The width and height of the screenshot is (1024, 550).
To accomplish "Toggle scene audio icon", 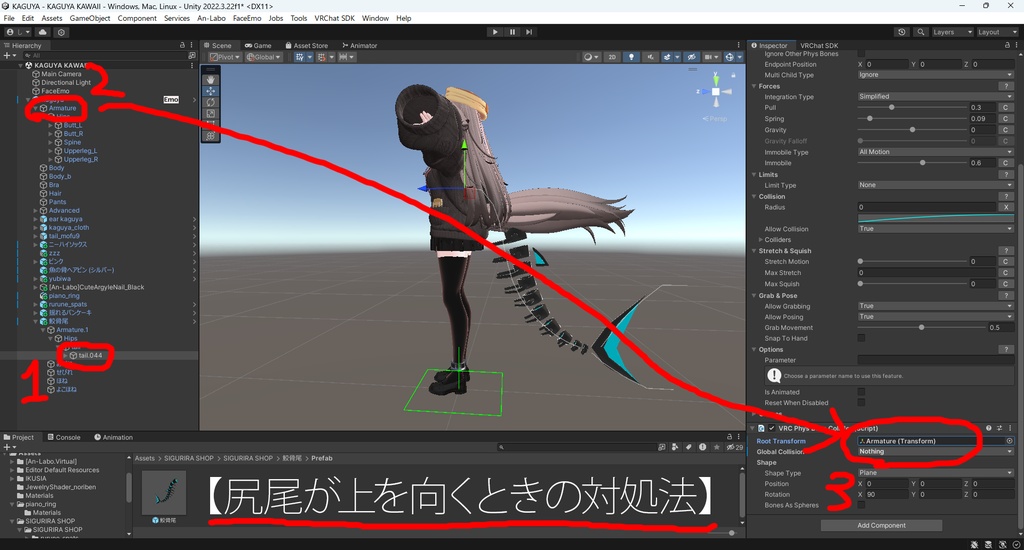I will tap(649, 57).
